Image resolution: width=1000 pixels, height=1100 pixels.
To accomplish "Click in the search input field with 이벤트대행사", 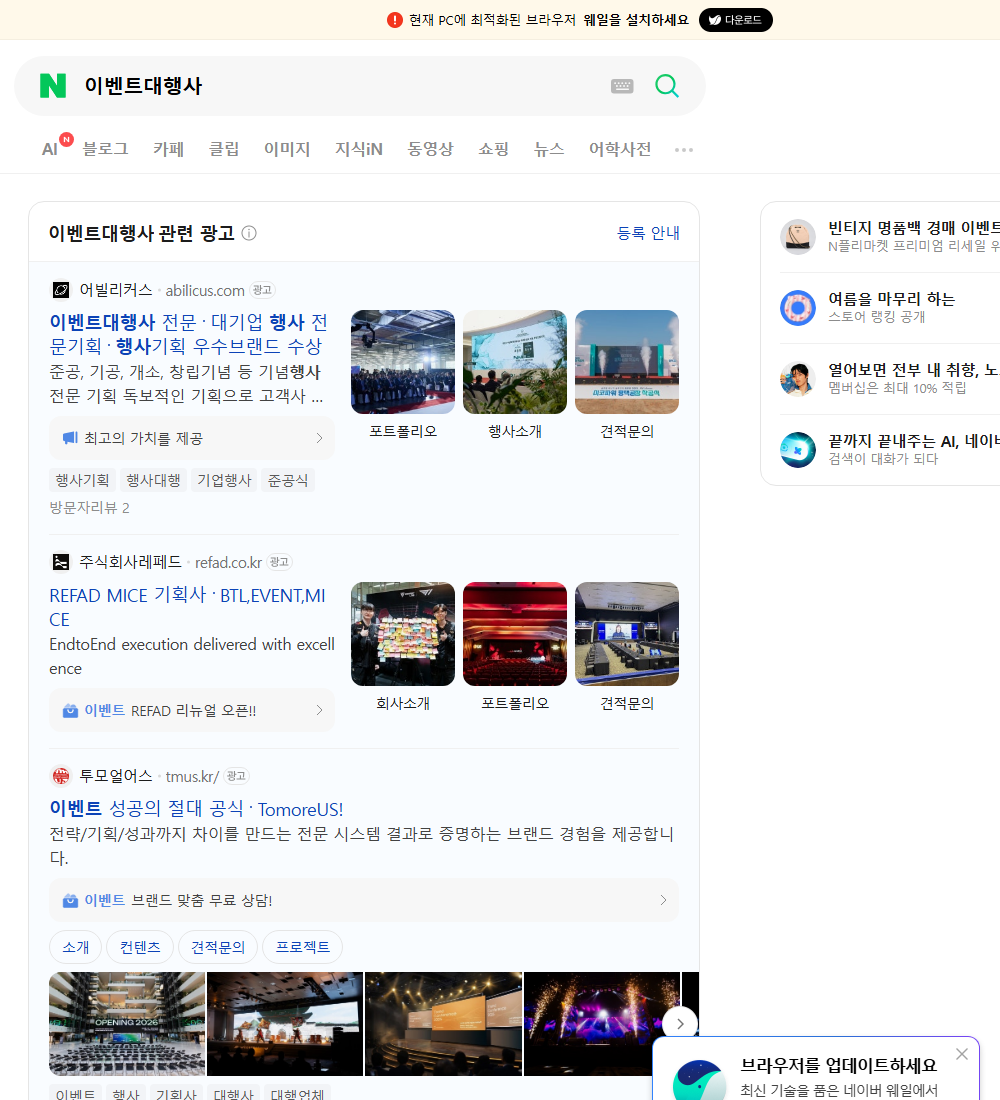I will pyautogui.click(x=340, y=86).
